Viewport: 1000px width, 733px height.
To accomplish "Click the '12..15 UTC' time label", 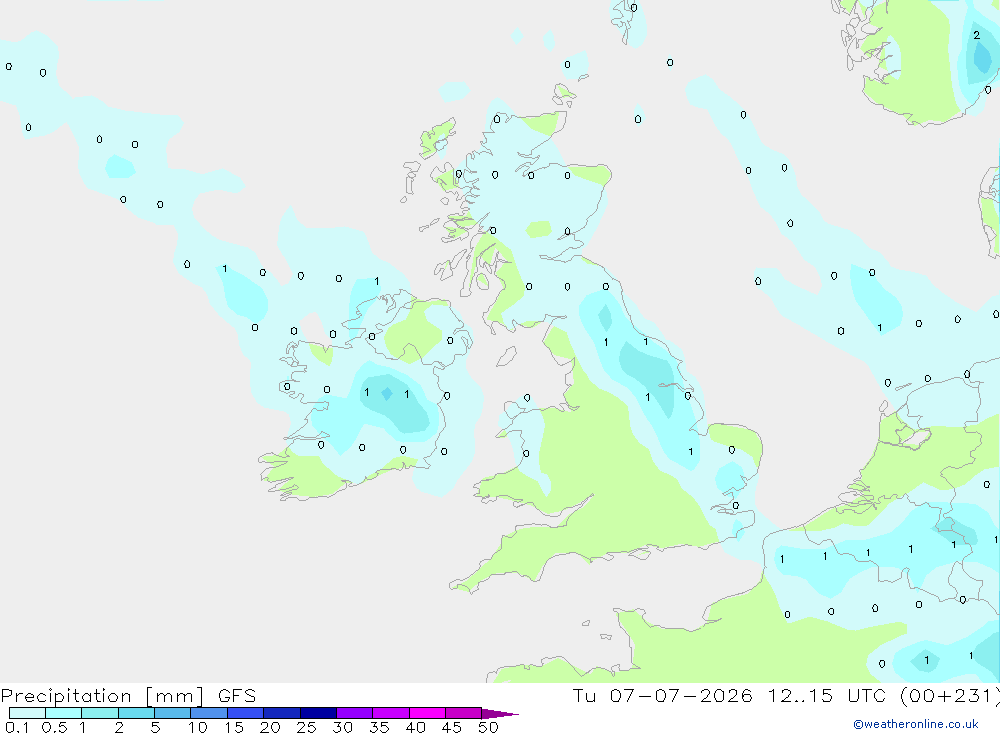I will 827,695.
